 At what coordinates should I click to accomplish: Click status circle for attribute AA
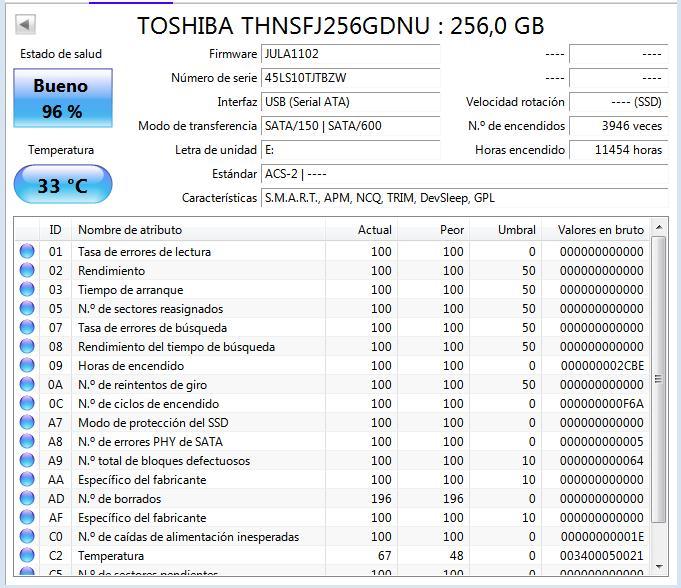[27, 479]
